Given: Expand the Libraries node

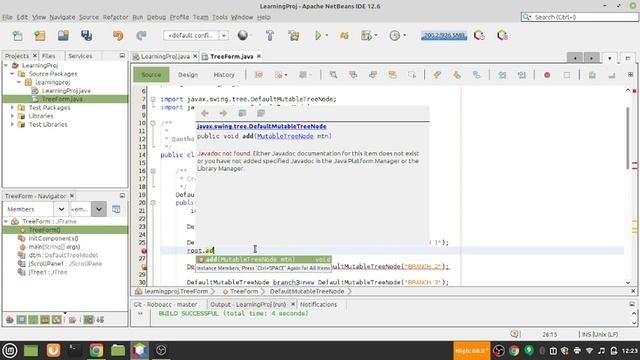Looking at the screenshot, I should click(x=12, y=116).
